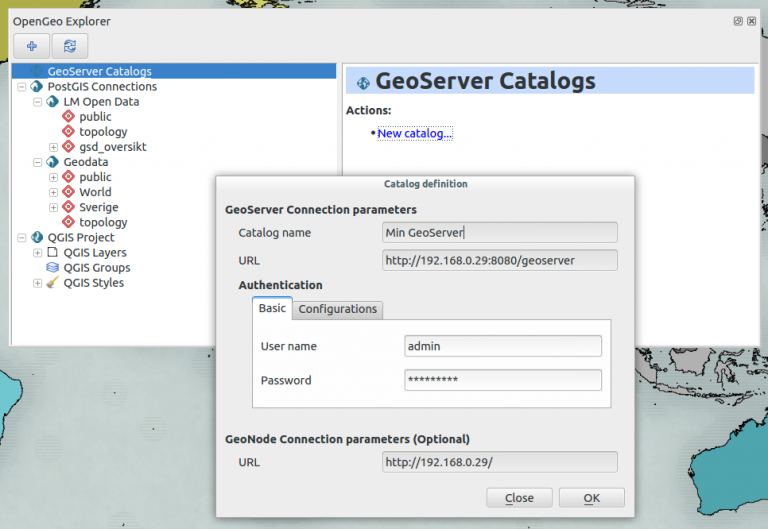Viewport: 768px width, 529px height.
Task: Expand the QGIS Styles node
Action: click(x=37, y=283)
